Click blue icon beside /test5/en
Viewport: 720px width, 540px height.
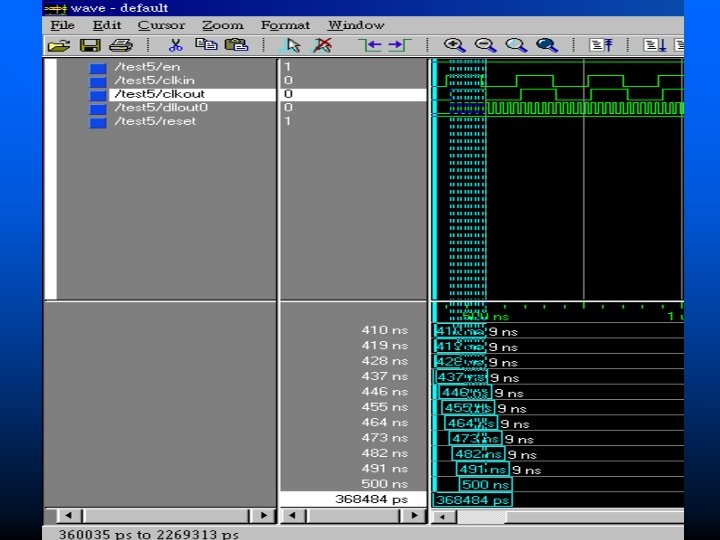tap(97, 68)
